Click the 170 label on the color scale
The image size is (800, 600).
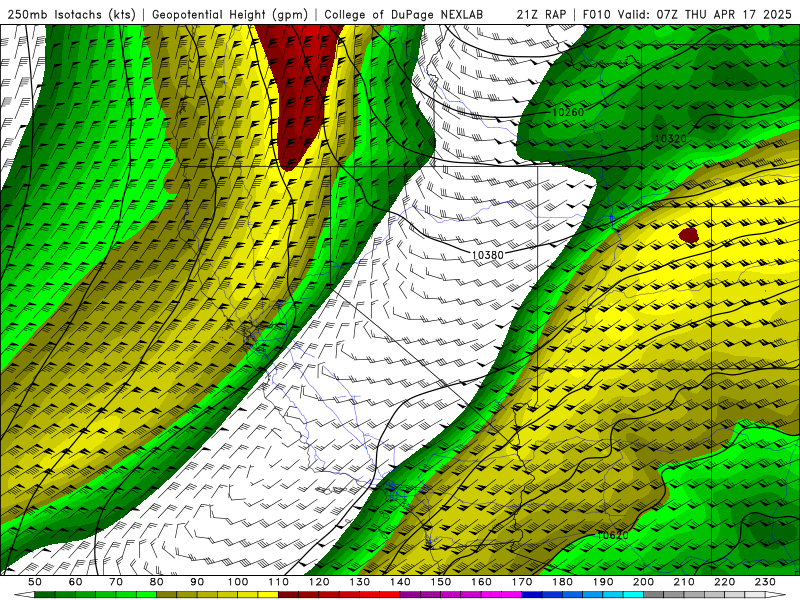522,582
